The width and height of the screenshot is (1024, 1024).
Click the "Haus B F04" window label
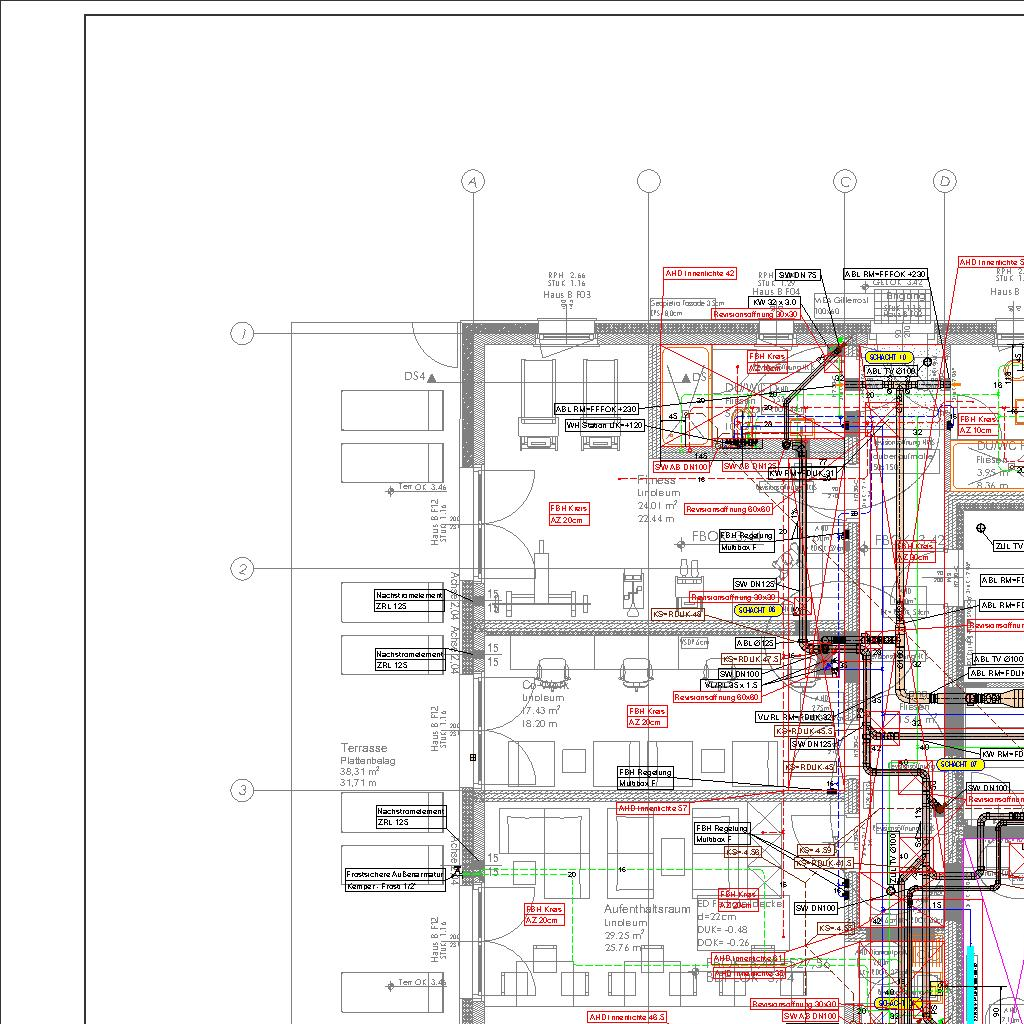pyautogui.click(x=776, y=292)
